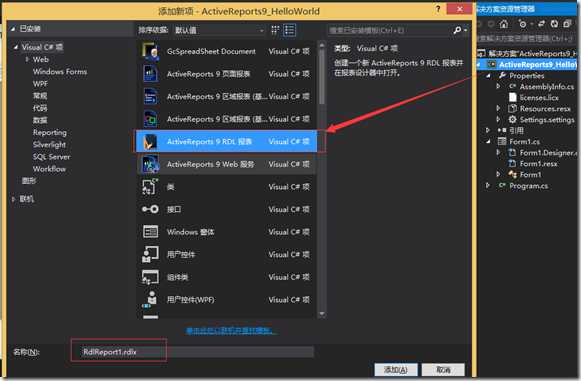Image resolution: width=581 pixels, height=381 pixels.
Task: Expand Program.cs node in Solution Explorer
Action: tap(488, 185)
